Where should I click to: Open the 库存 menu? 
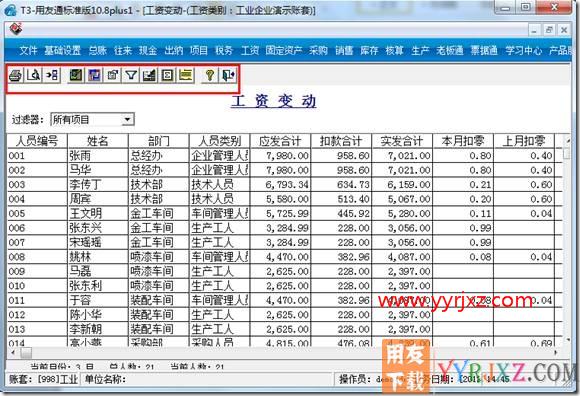pos(369,50)
